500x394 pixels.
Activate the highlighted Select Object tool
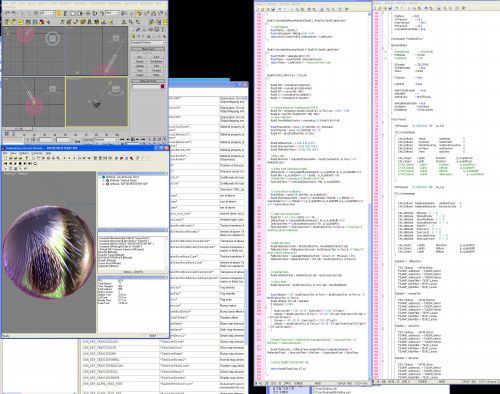coord(59,13)
